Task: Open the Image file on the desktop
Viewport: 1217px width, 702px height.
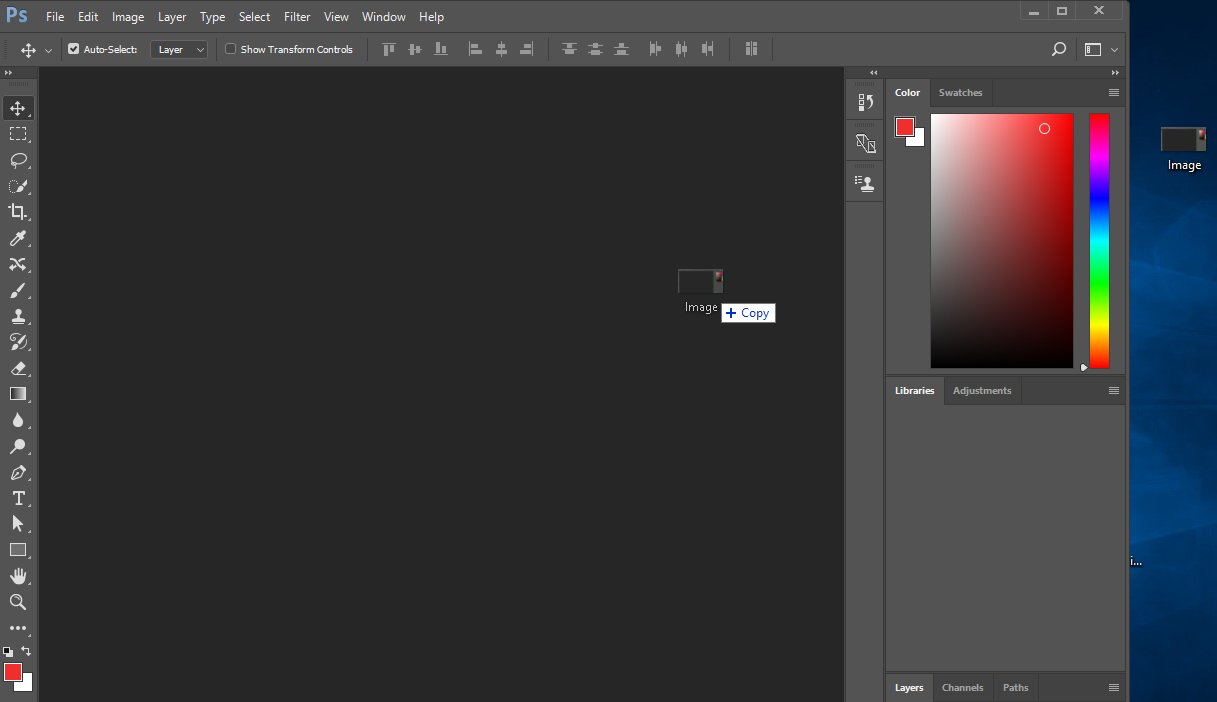Action: [x=1183, y=140]
